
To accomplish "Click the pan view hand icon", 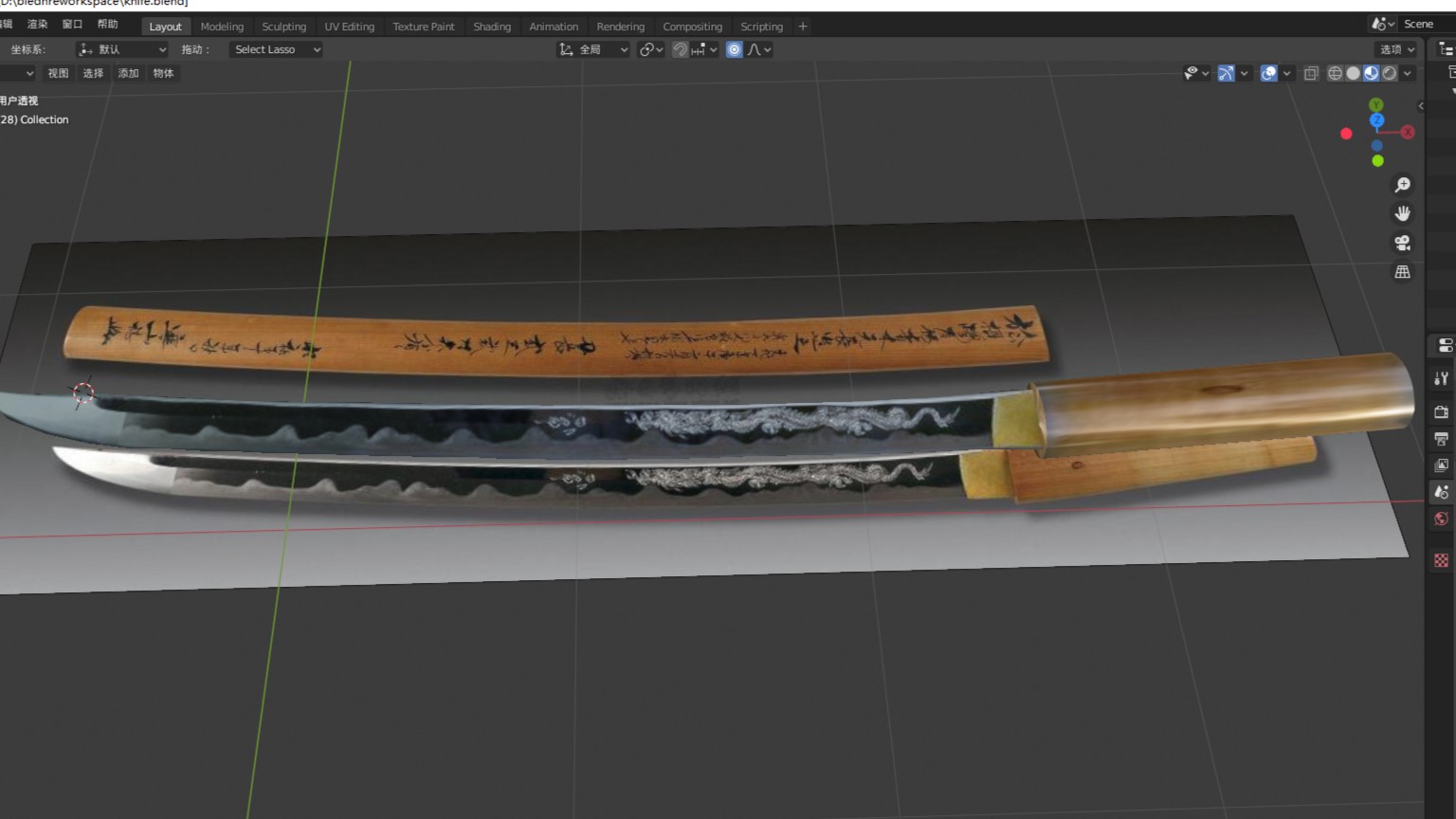I will click(x=1402, y=213).
